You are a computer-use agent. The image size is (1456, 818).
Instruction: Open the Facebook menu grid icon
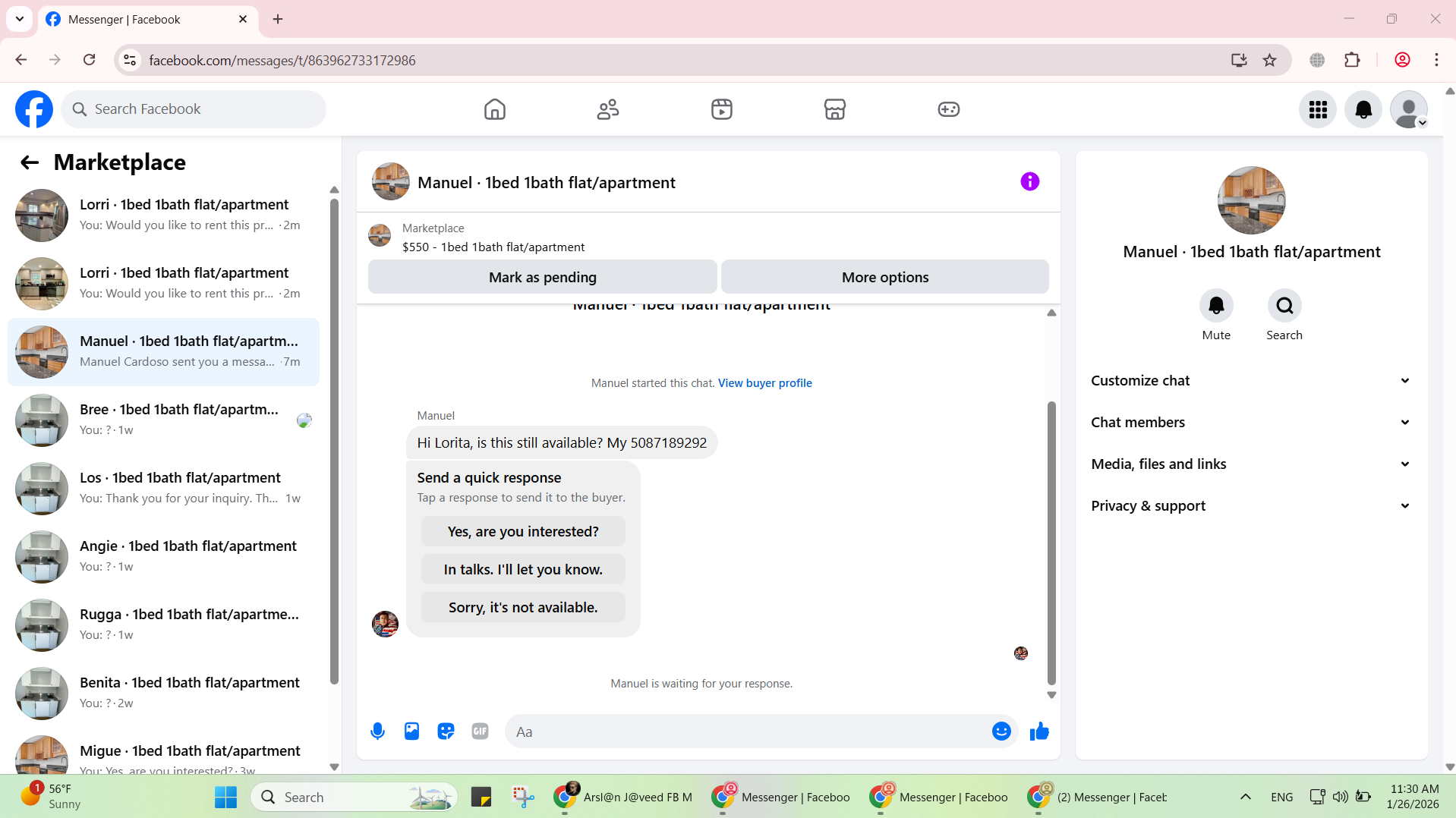[1318, 110]
